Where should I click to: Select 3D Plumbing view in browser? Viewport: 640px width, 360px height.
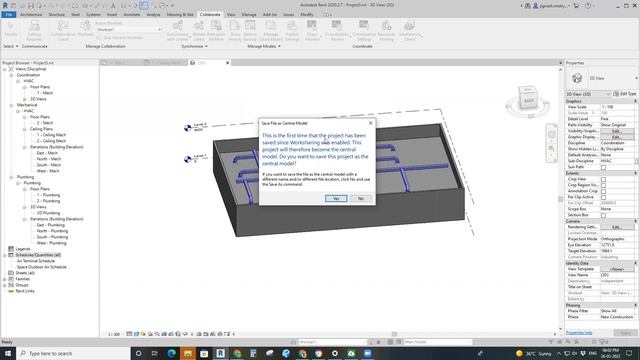click(x=48, y=213)
